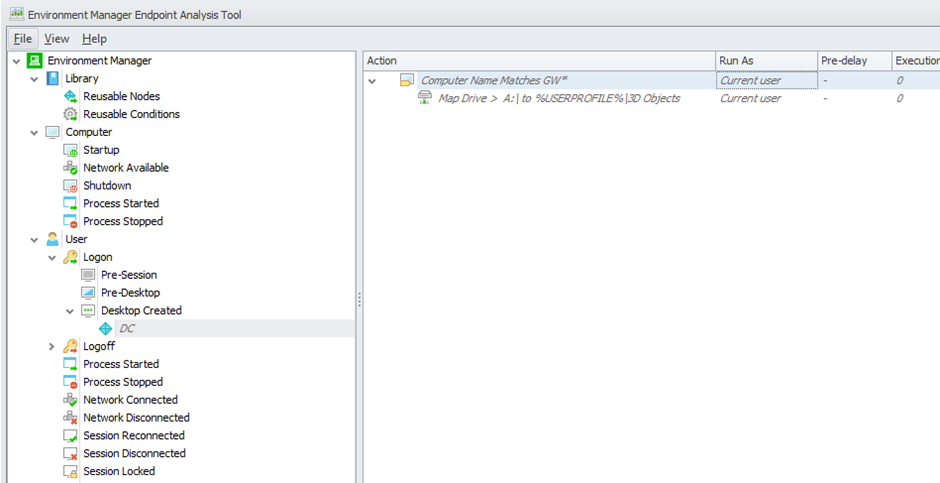The image size is (940, 483).
Task: Click the Session Disconnected icon
Action: tap(71, 453)
